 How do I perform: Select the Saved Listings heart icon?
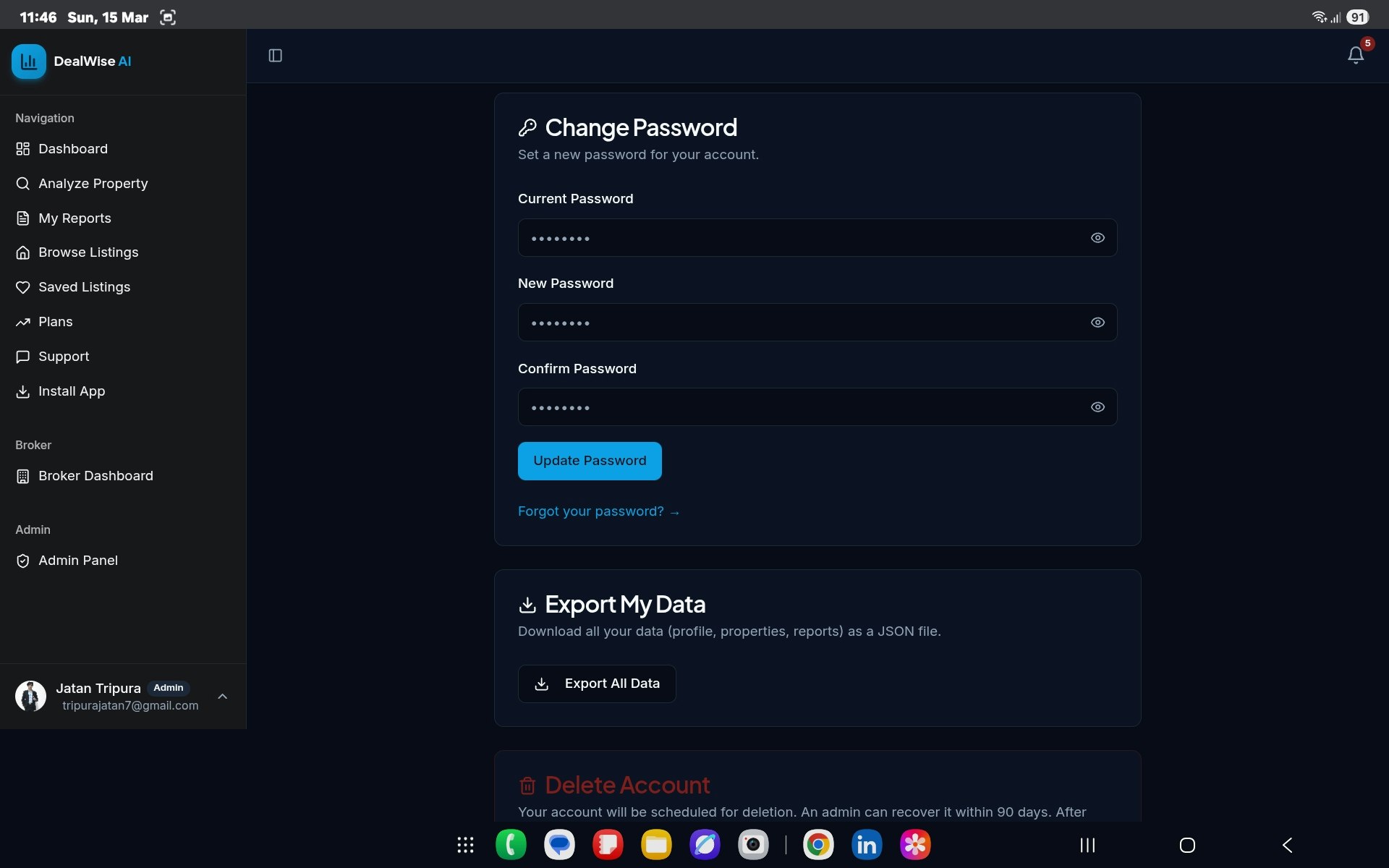(22, 286)
